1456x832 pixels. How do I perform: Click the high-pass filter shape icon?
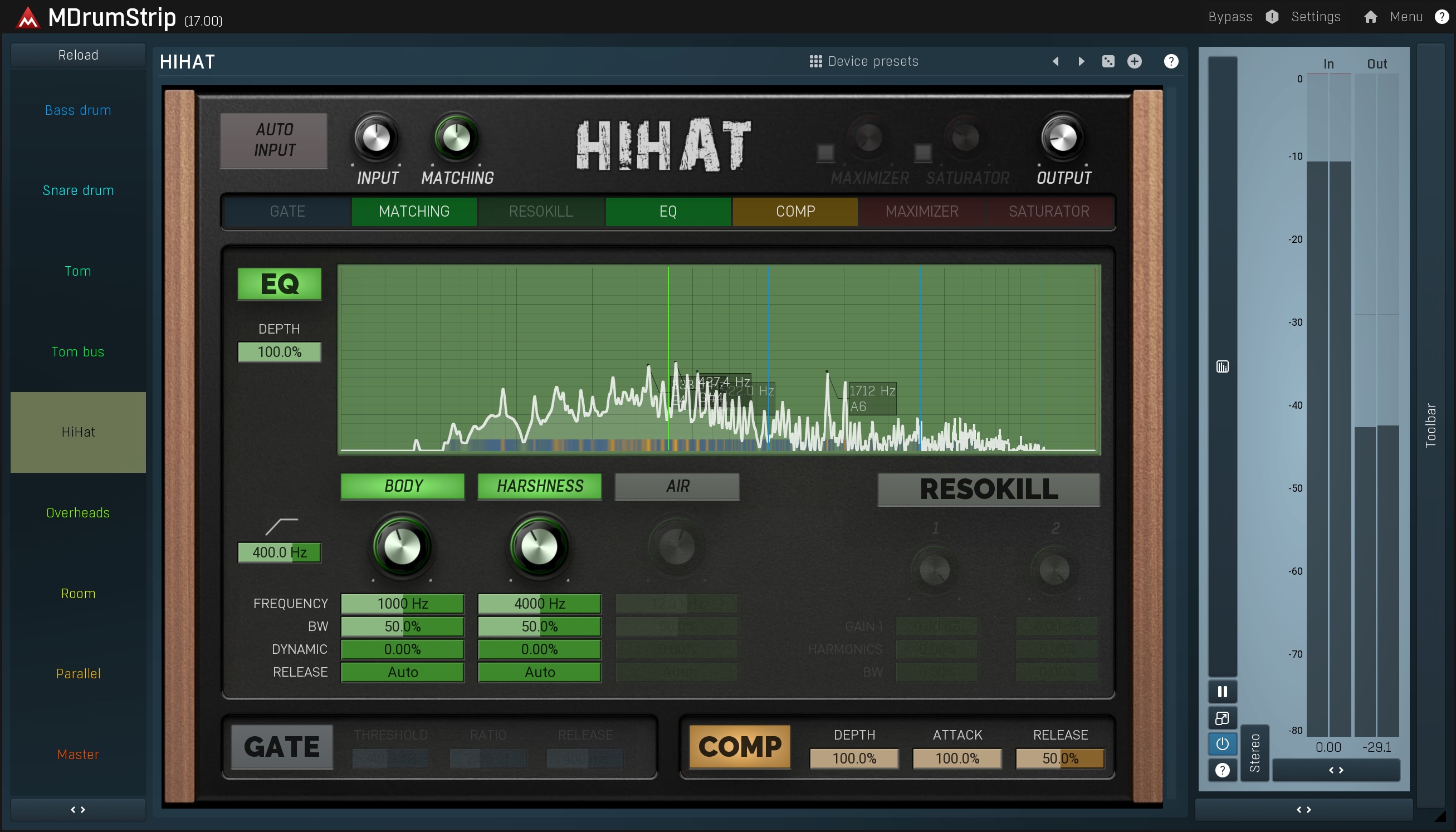pyautogui.click(x=282, y=526)
